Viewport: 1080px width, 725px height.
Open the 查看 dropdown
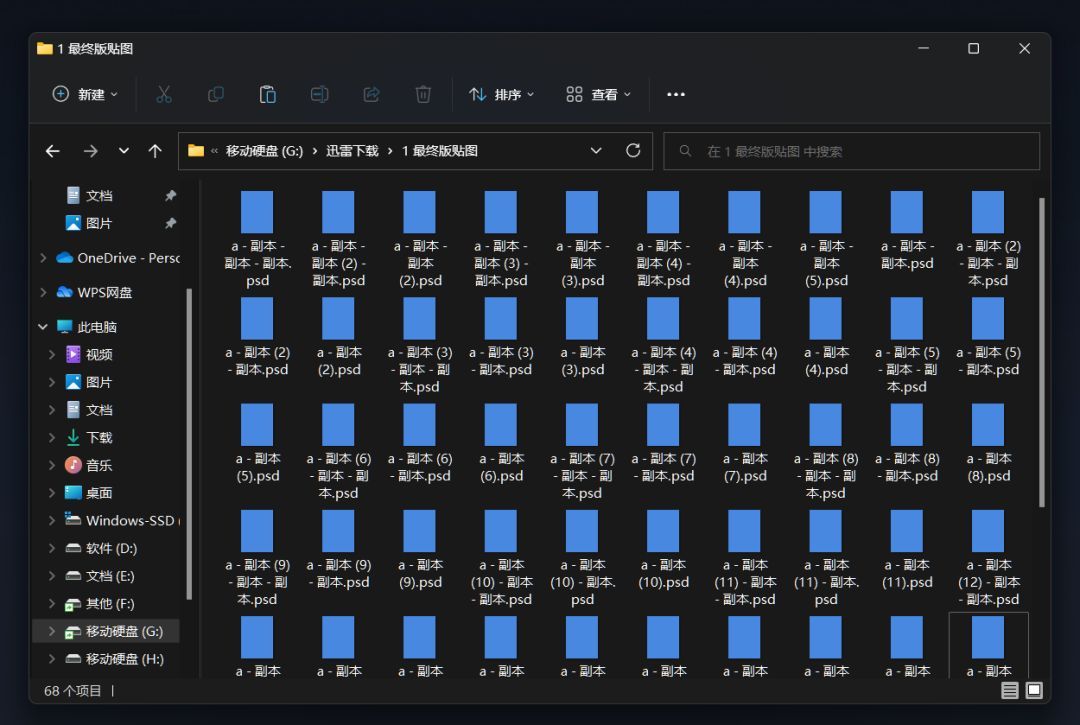(x=597, y=94)
